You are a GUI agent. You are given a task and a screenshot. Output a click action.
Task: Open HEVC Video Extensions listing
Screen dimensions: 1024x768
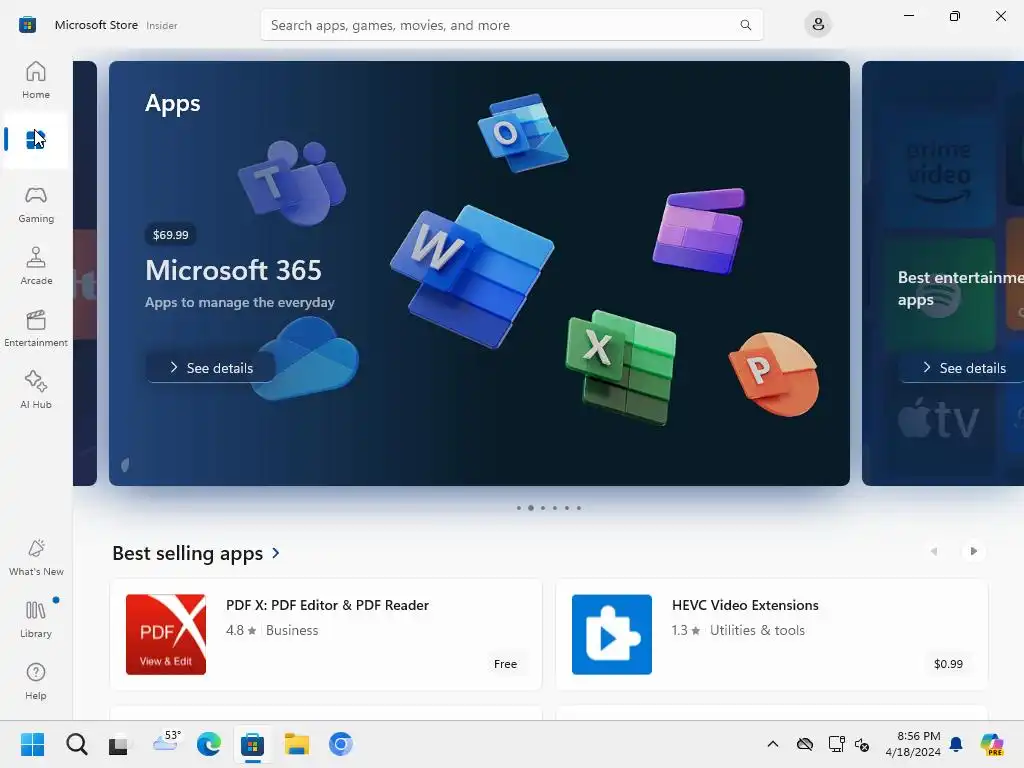tap(772, 634)
